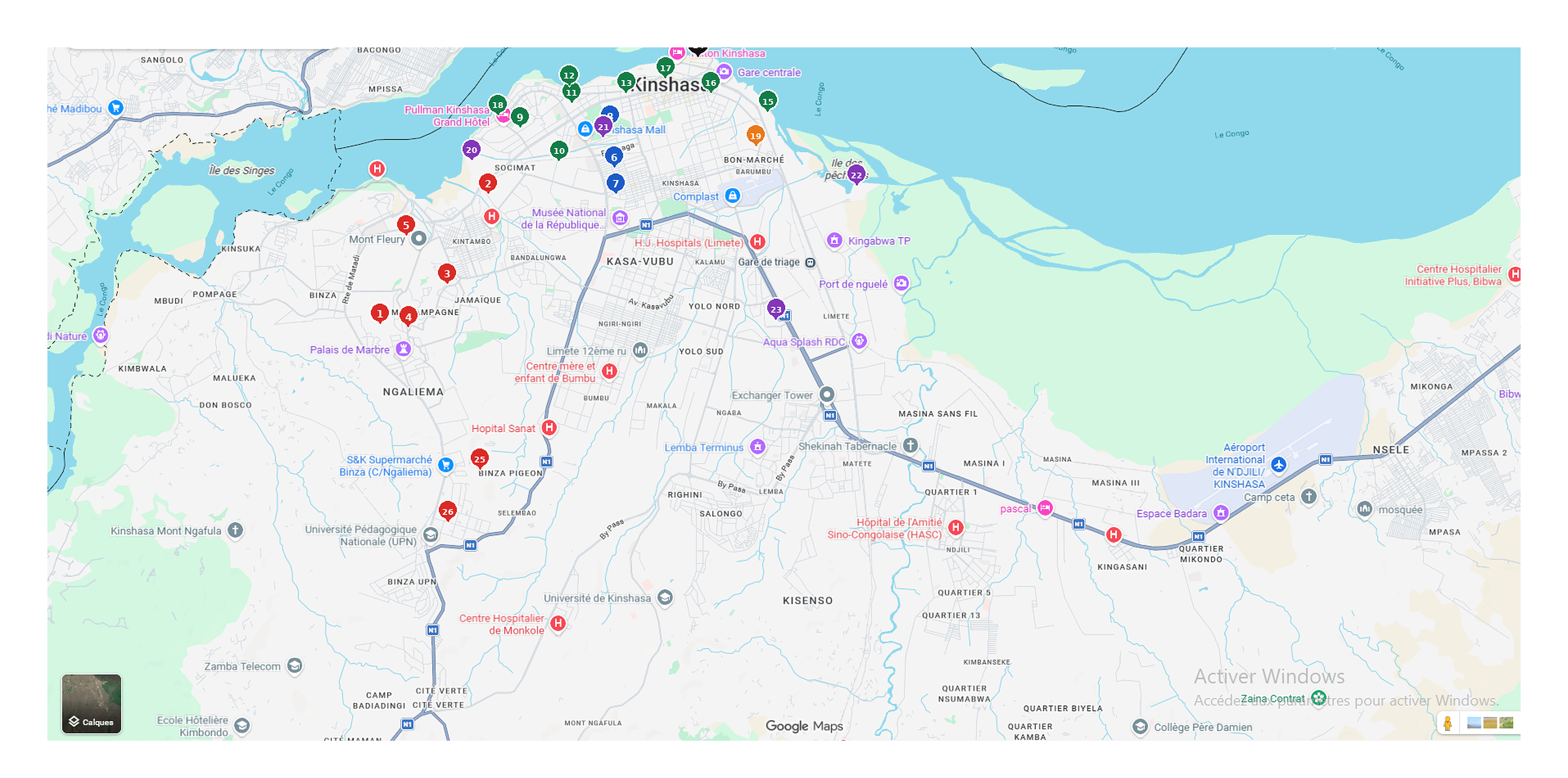Click the Pullman Kinshasa Grand Hôtel label
1568x778 pixels.
click(x=448, y=116)
